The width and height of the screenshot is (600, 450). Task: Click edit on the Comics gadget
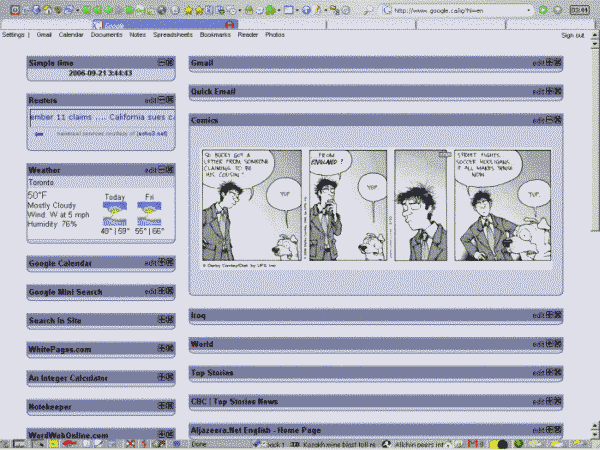pyautogui.click(x=538, y=121)
